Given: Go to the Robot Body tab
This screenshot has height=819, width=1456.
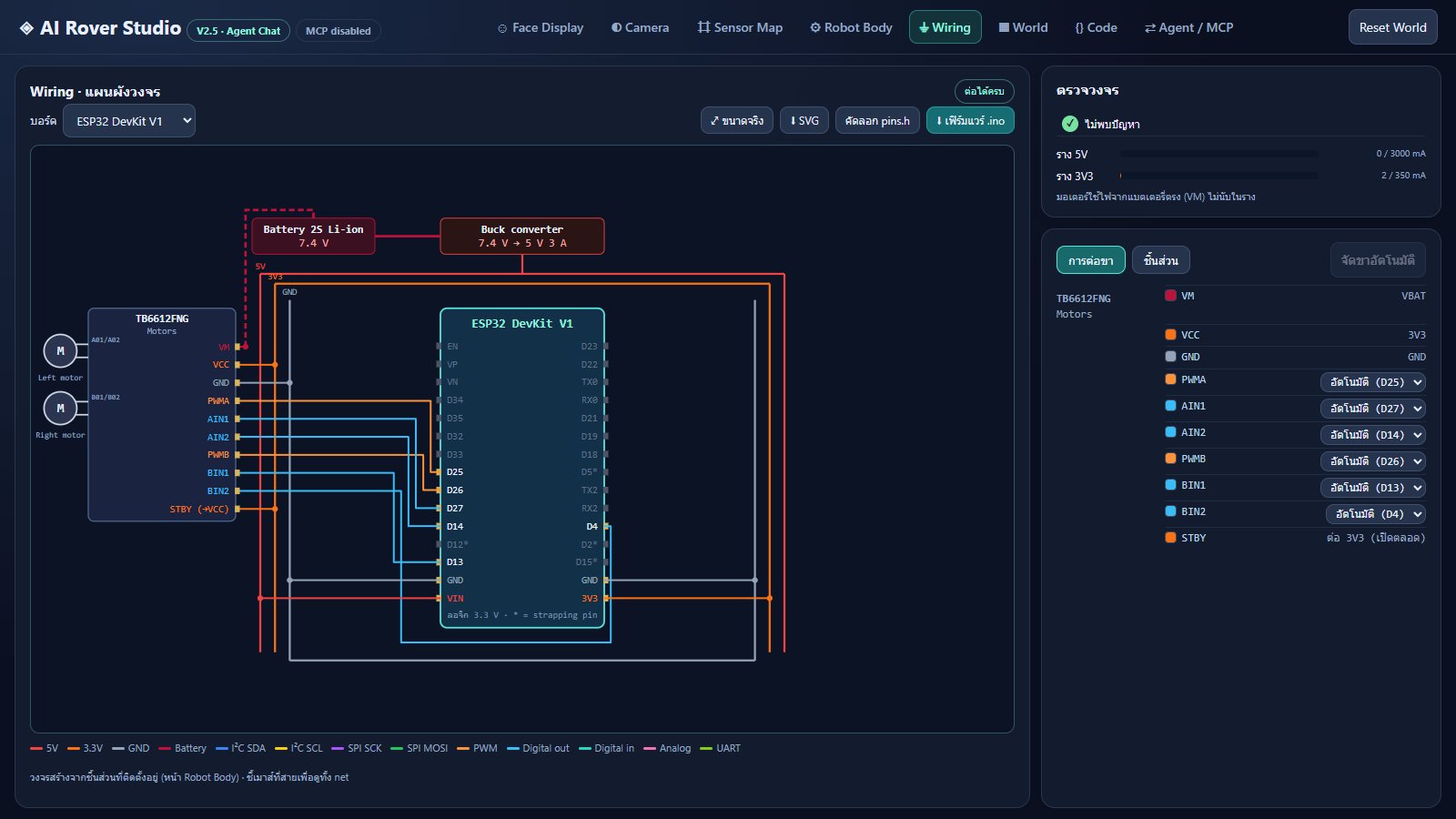Looking at the screenshot, I should (x=851, y=27).
